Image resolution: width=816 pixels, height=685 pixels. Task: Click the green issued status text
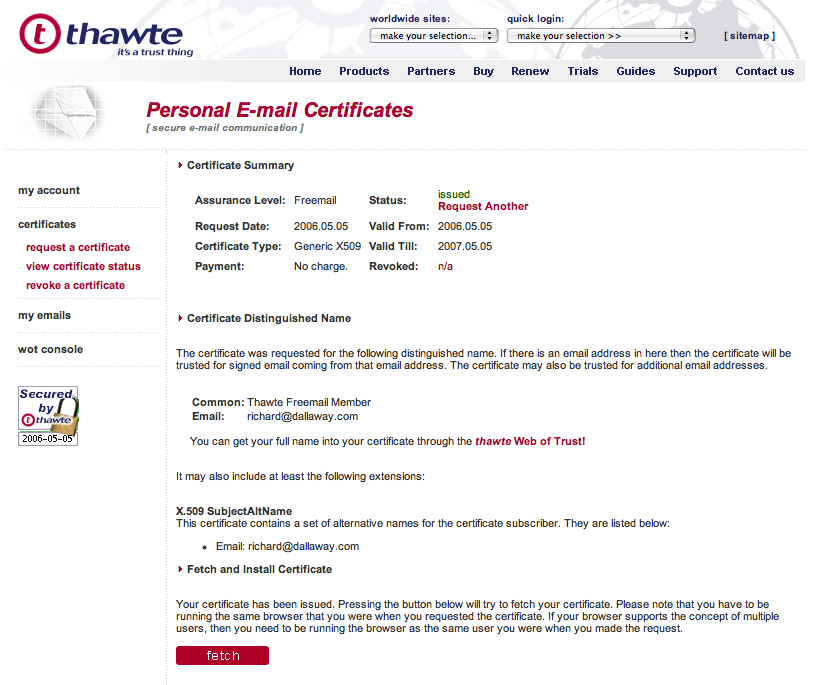(x=454, y=194)
